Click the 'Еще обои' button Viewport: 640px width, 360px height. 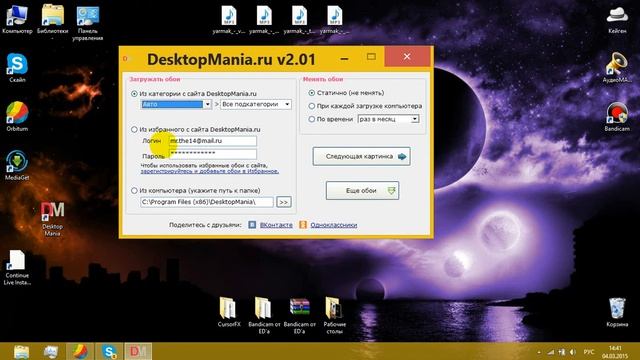click(362, 191)
